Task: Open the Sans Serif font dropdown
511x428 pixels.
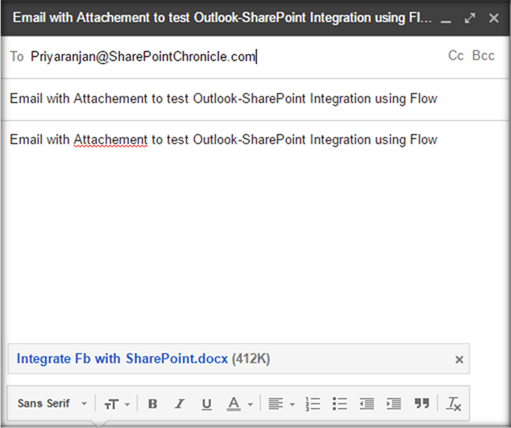Action: [x=52, y=404]
